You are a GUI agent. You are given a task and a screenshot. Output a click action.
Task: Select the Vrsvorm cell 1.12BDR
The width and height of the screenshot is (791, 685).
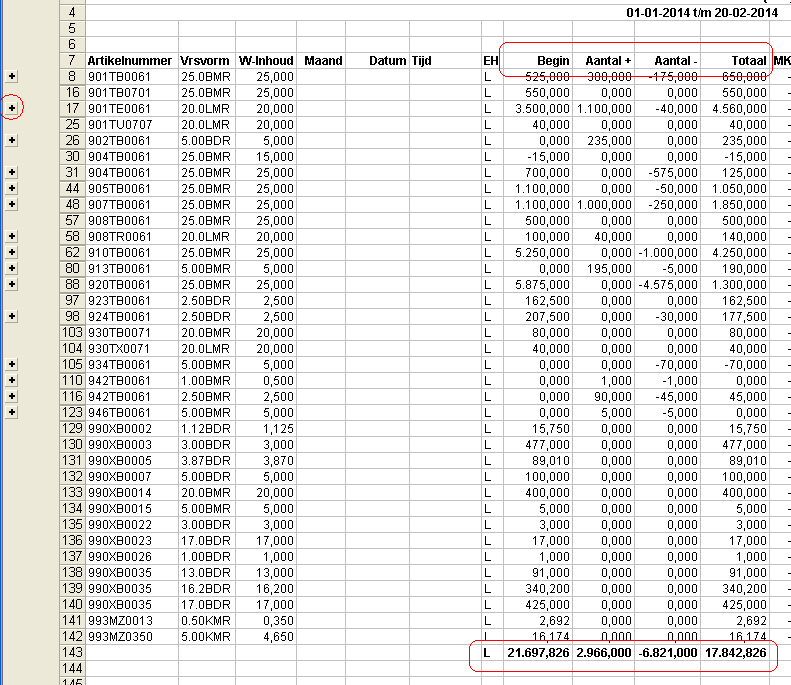pos(207,428)
